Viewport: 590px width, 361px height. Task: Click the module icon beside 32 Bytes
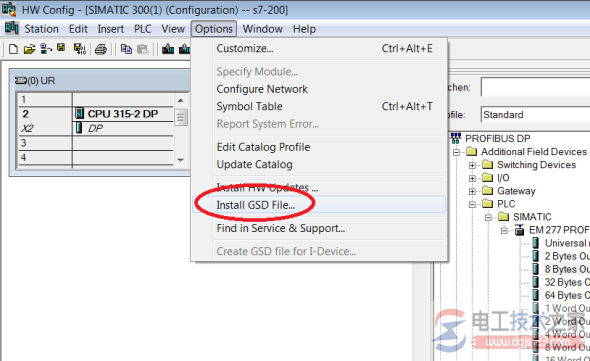point(535,282)
